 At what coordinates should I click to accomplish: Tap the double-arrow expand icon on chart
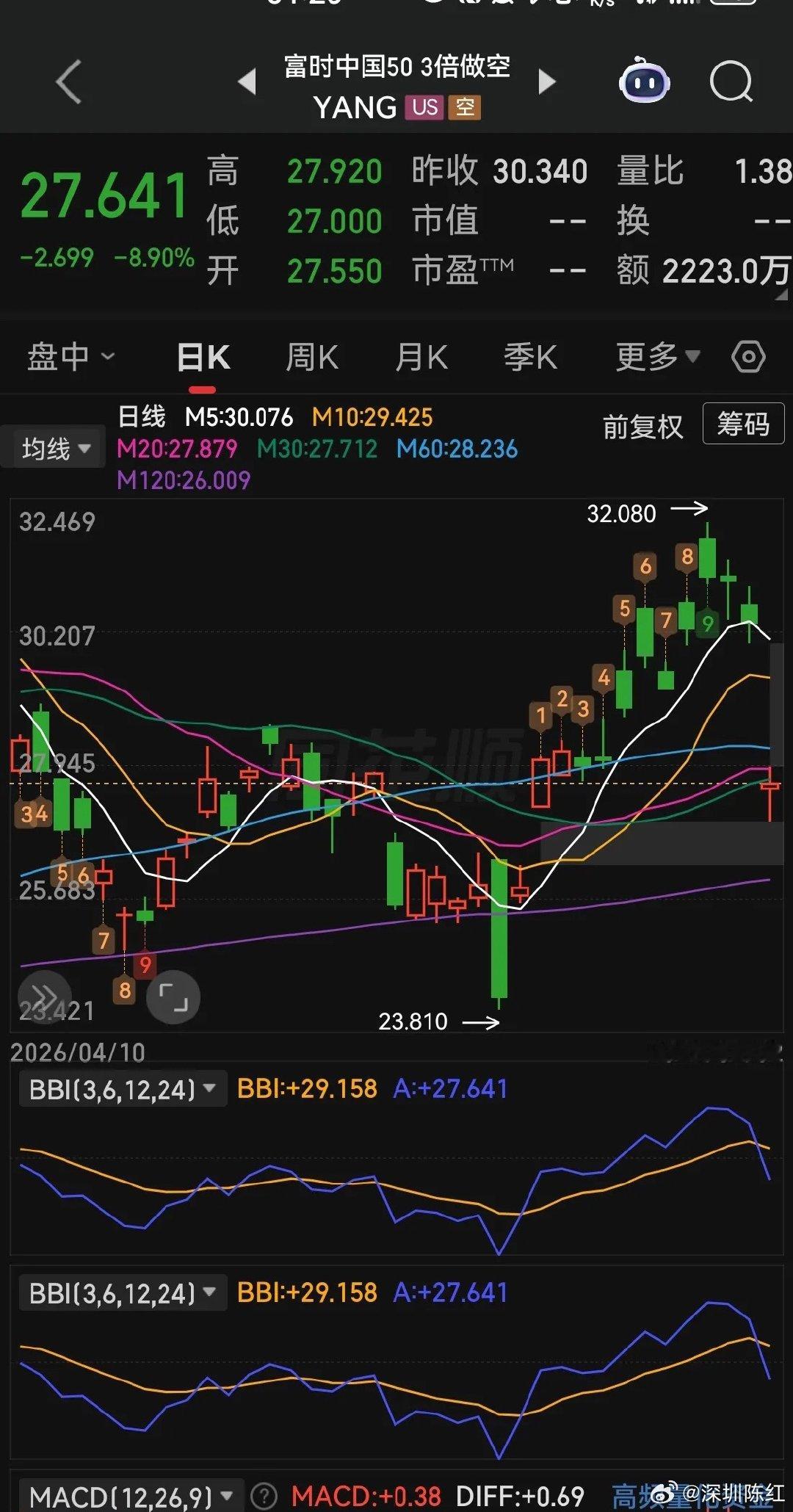tap(45, 996)
